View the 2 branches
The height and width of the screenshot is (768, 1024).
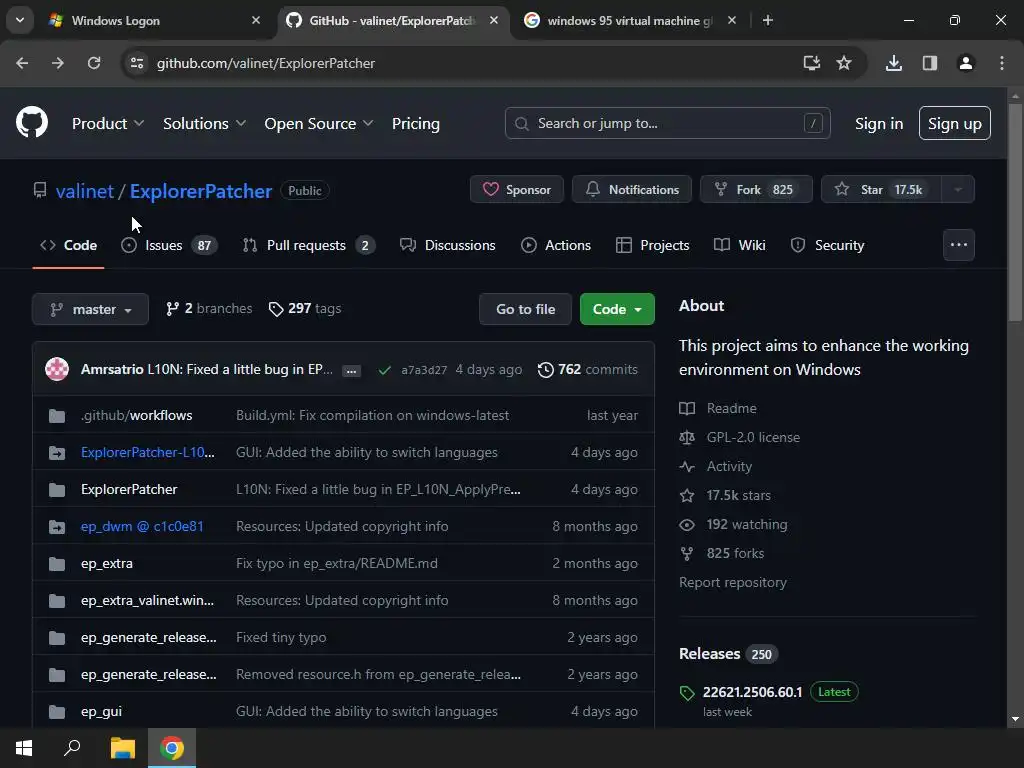[209, 308]
